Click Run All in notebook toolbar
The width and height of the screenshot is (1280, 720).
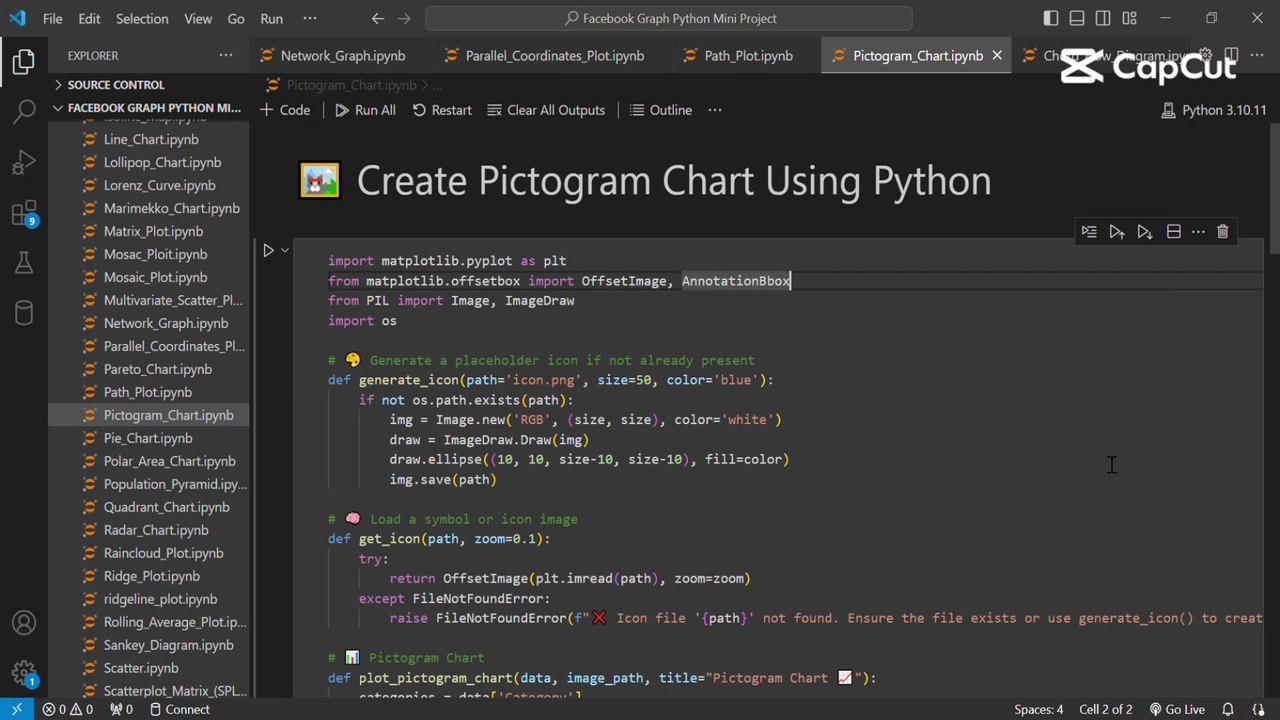point(365,110)
